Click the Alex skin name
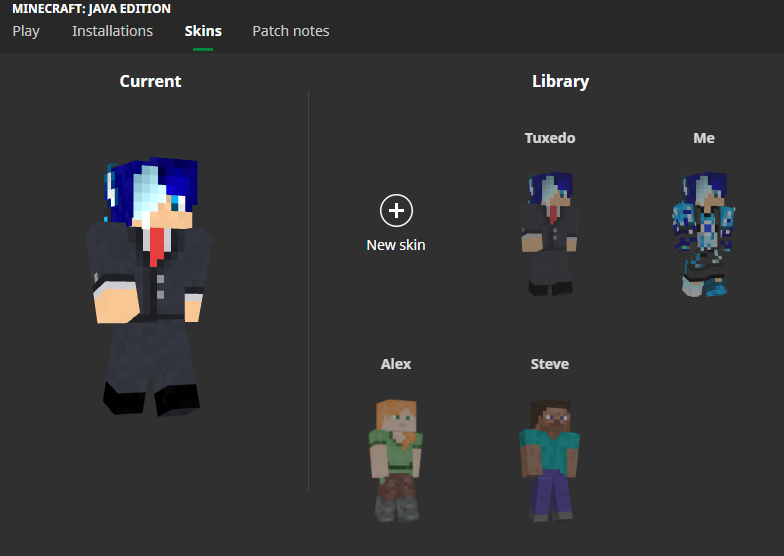The image size is (784, 556). (396, 364)
